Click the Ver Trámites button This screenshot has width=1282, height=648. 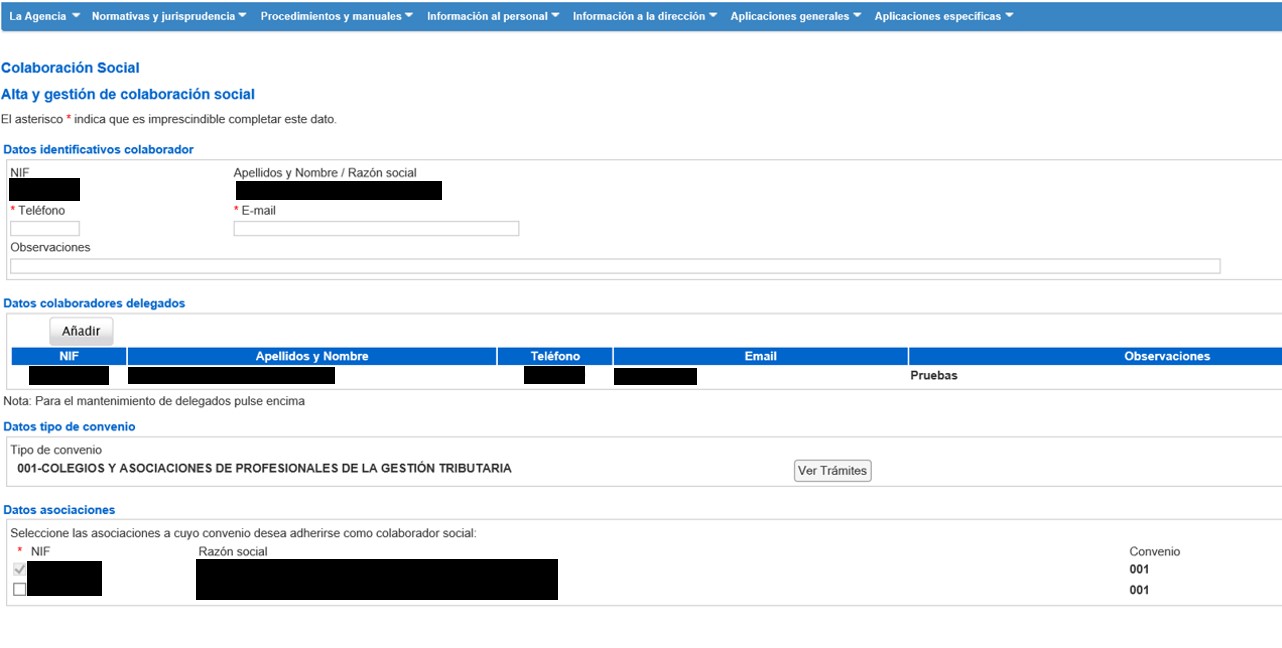click(x=832, y=471)
